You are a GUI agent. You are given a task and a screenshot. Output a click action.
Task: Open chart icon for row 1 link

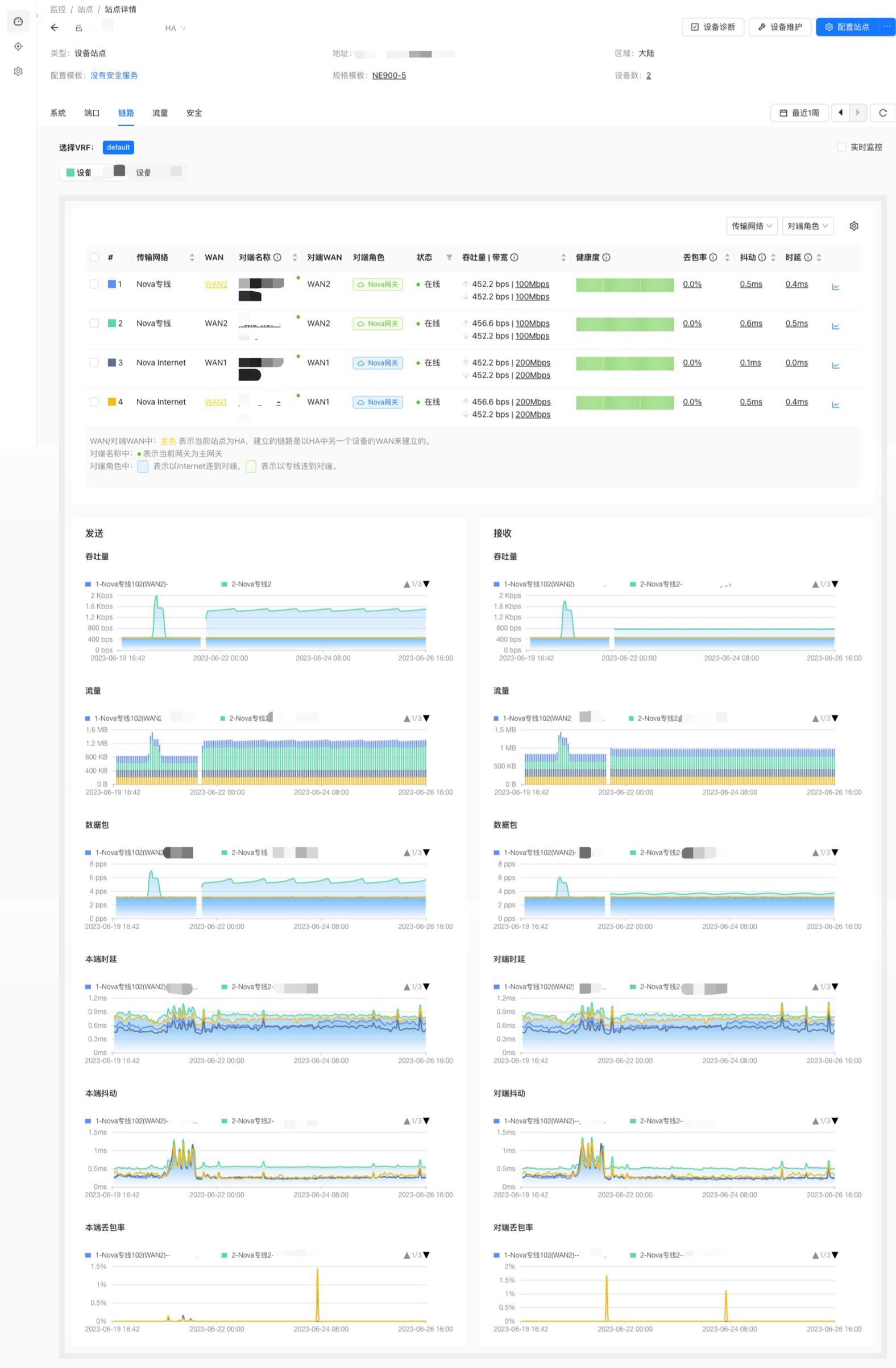pyautogui.click(x=836, y=287)
